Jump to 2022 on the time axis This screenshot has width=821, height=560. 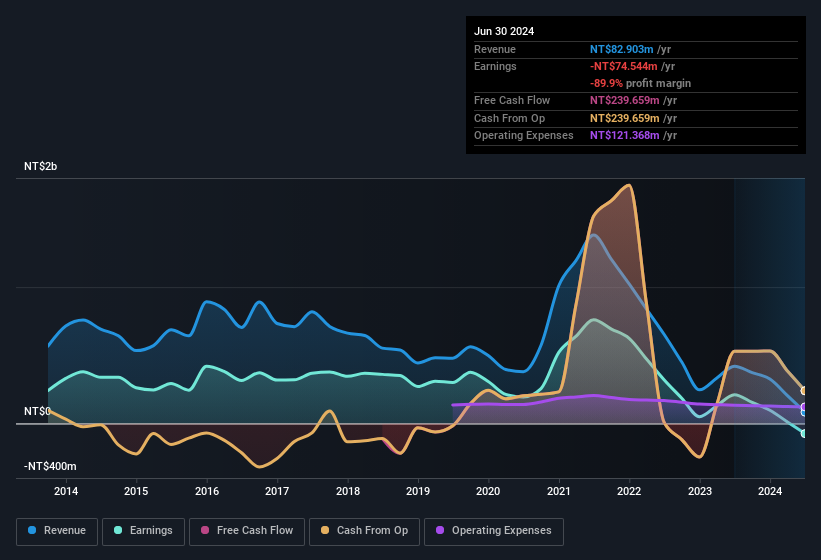[629, 491]
